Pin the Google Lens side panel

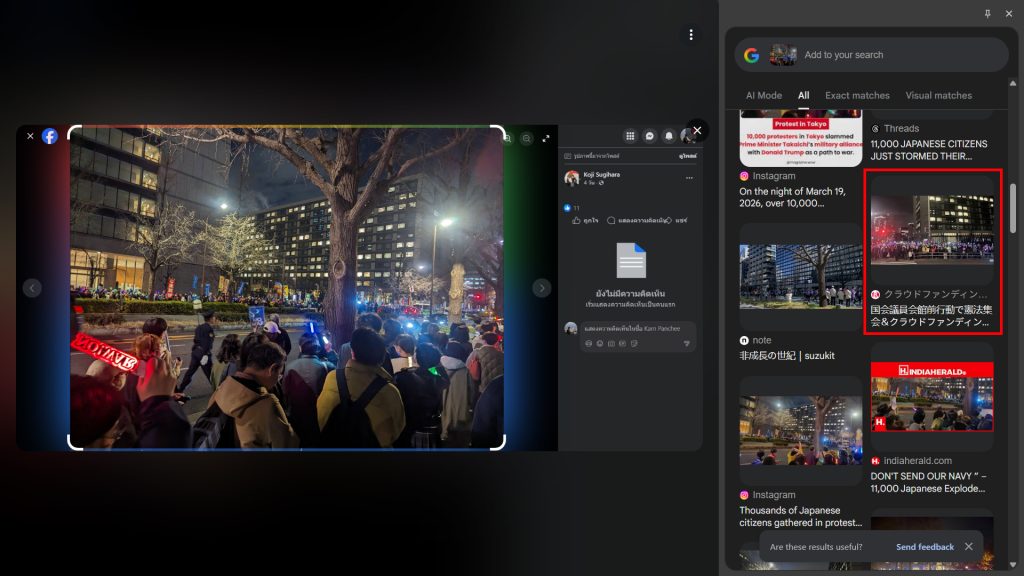(x=988, y=13)
